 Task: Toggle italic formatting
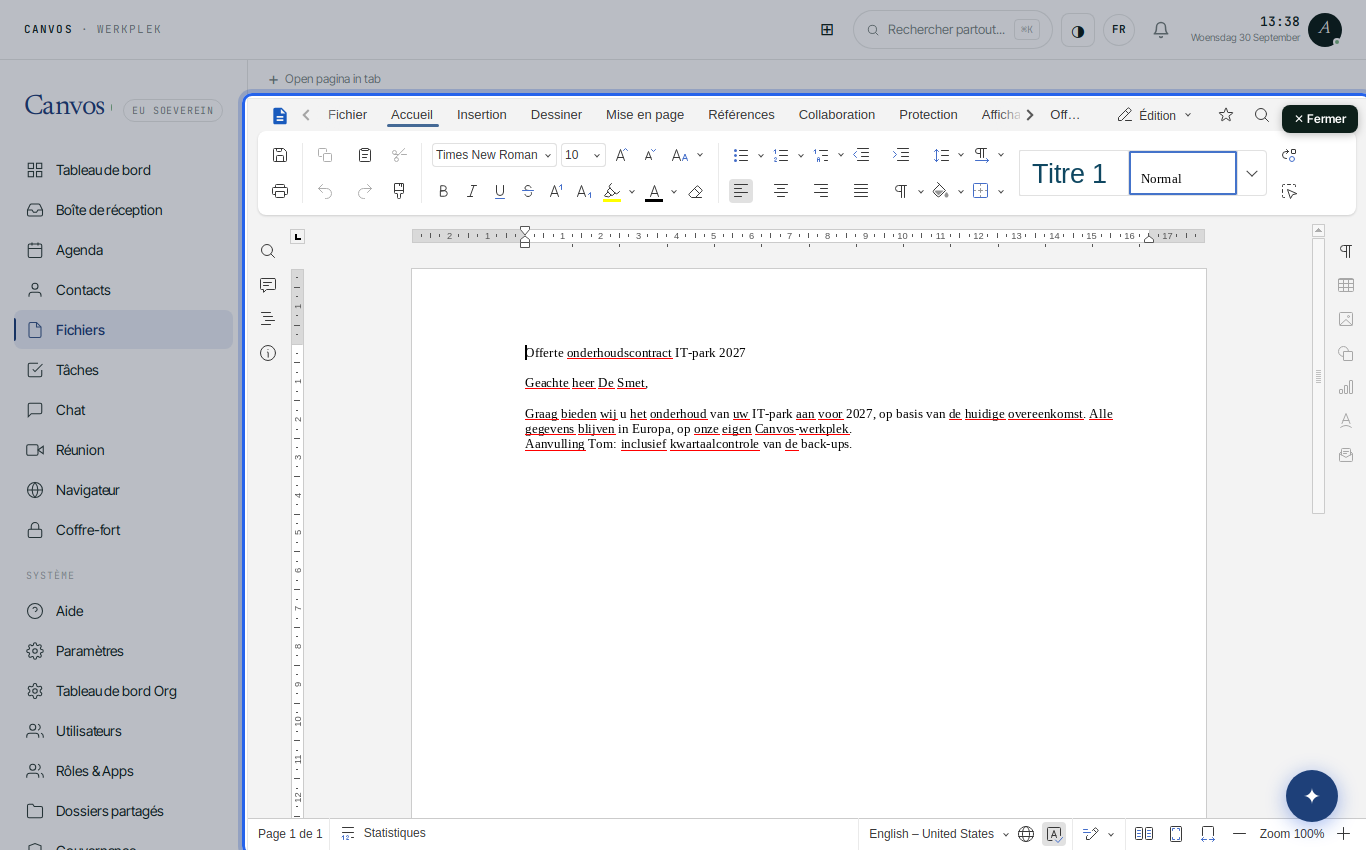click(472, 191)
